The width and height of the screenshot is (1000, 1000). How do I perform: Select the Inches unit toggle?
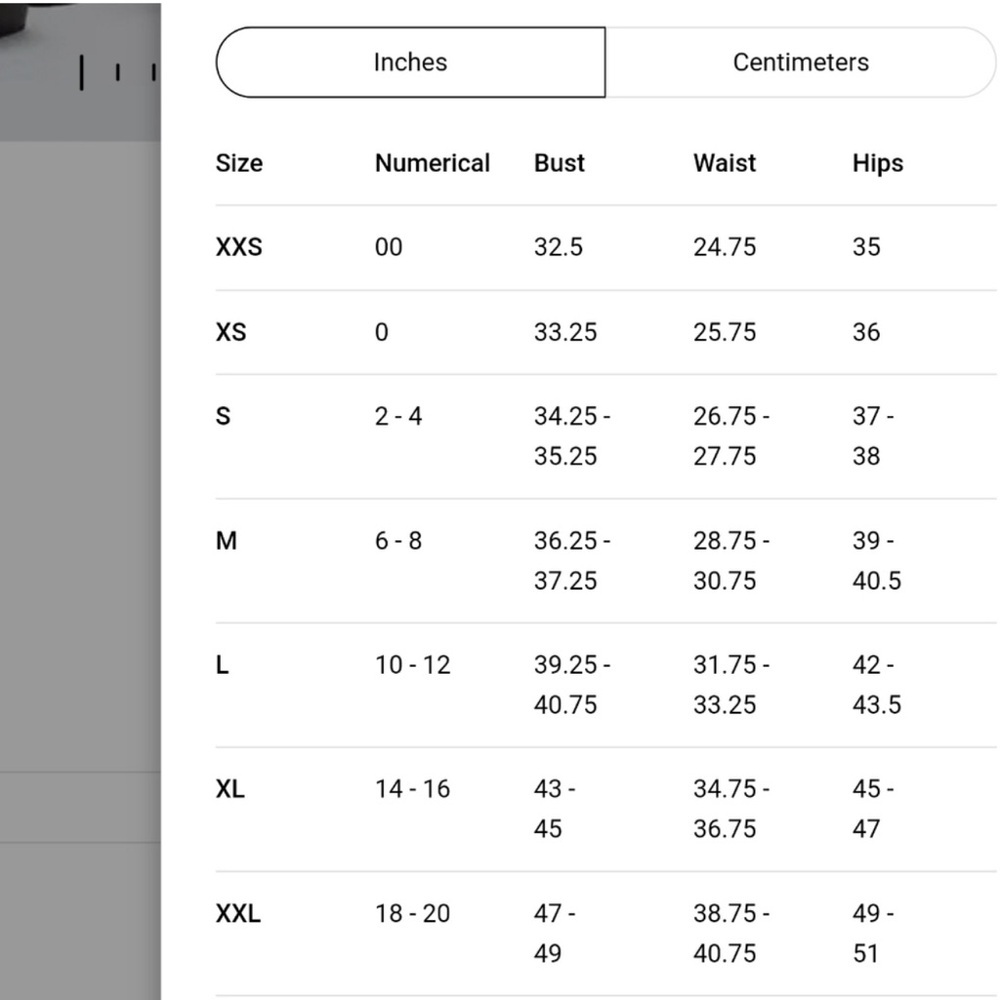coord(411,62)
